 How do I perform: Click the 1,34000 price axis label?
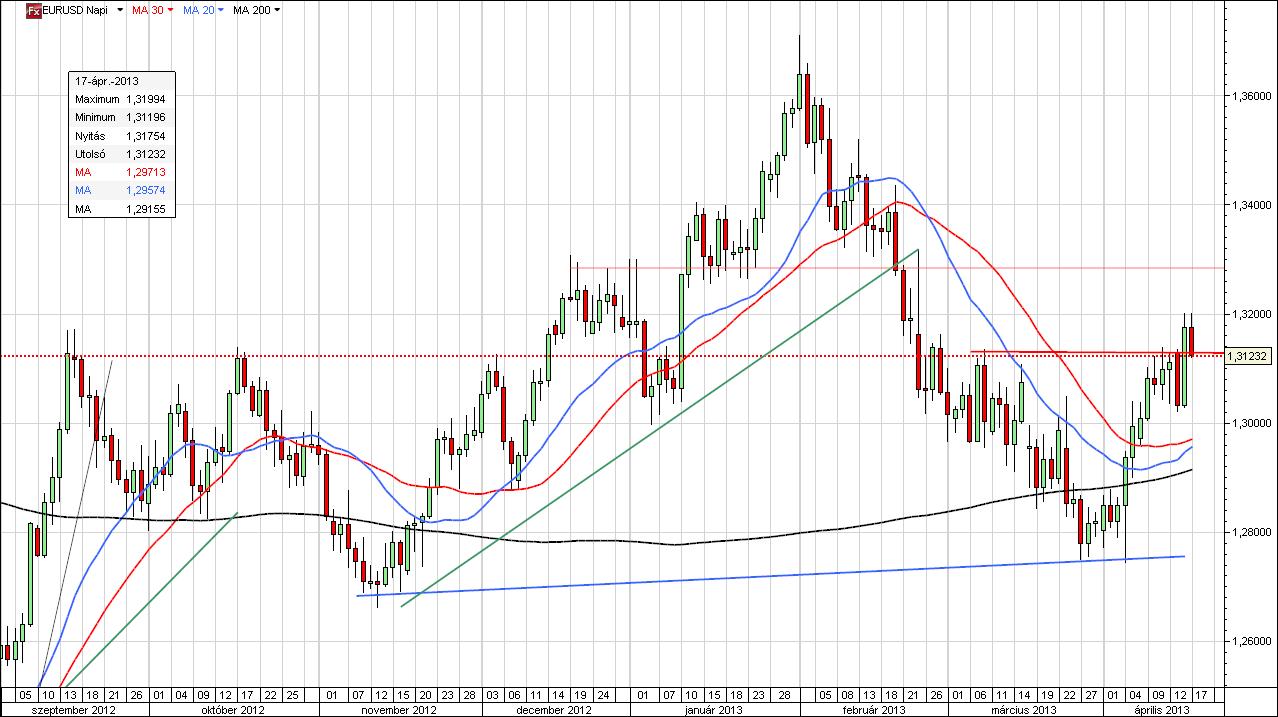1251,204
